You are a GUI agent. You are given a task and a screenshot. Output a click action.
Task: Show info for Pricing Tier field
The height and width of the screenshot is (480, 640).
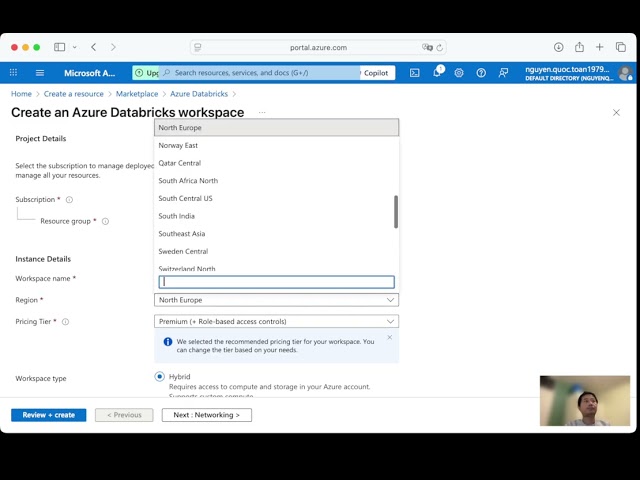tap(65, 322)
